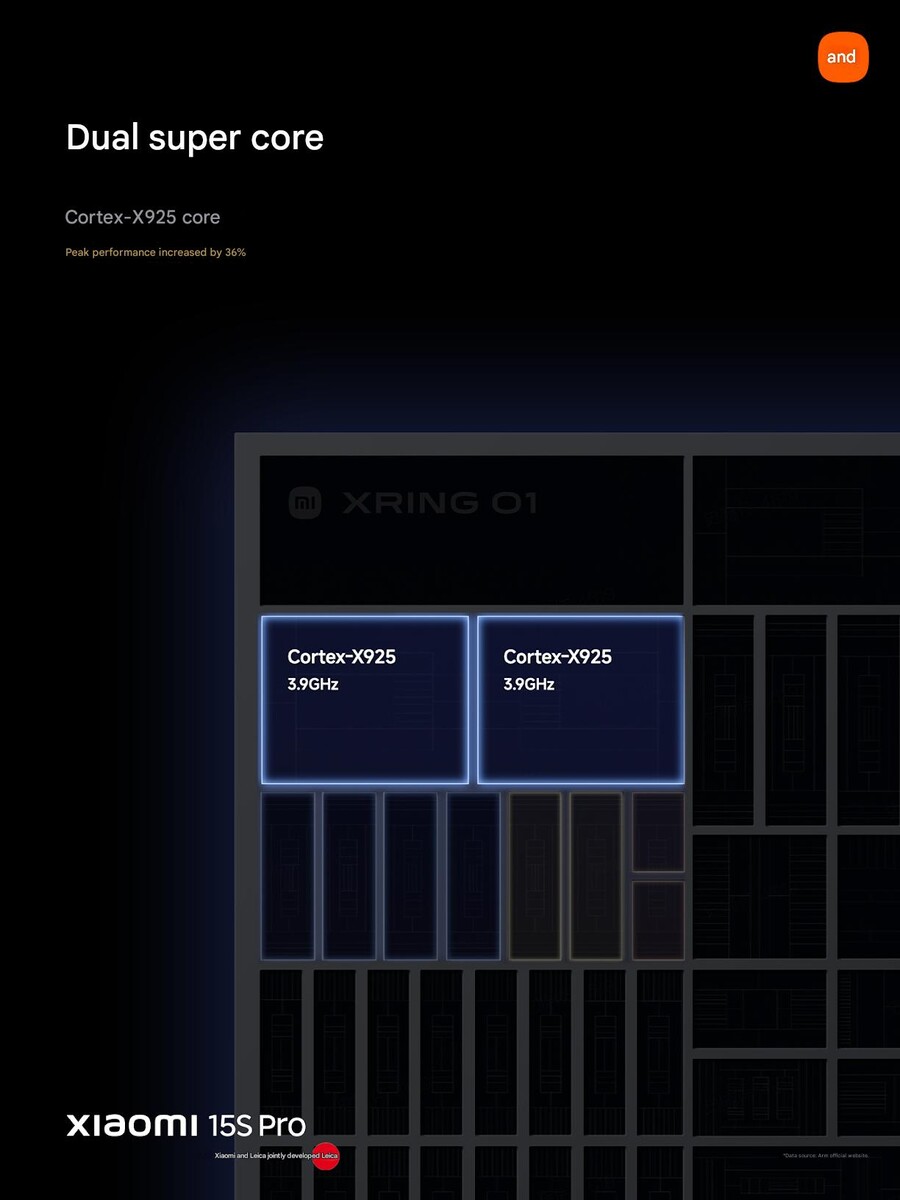Image resolution: width=900 pixels, height=1200 pixels.
Task: Click "Peak performance increased by 36%" text
Action: pos(155,253)
